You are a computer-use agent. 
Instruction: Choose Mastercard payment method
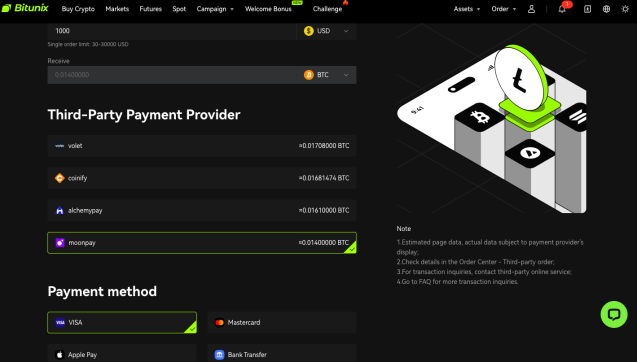282,323
